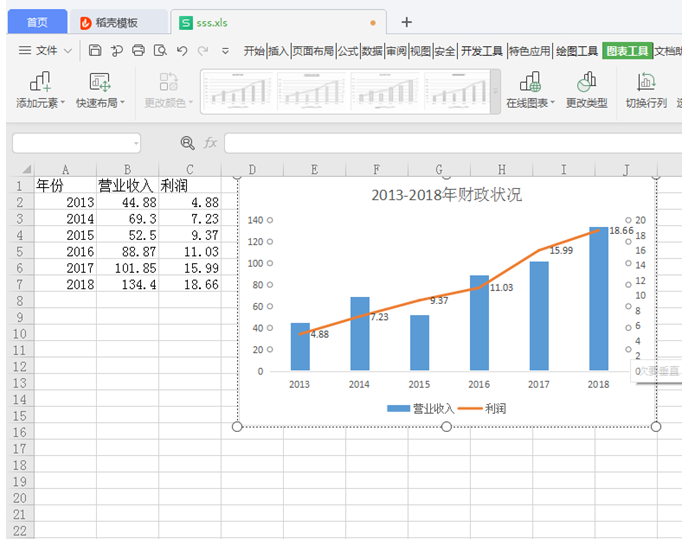Select the sss.xls document tab
The image size is (691, 539).
click(x=279, y=22)
